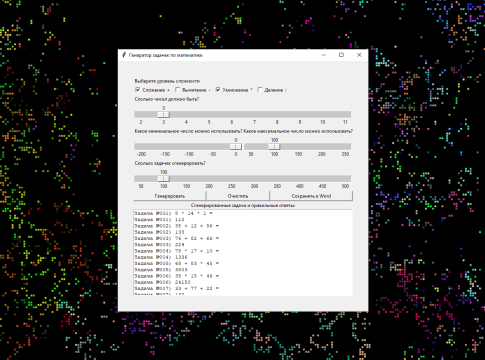The width and height of the screenshot is (485, 360).
Task: Close the math task generator window
Action: (359, 55)
